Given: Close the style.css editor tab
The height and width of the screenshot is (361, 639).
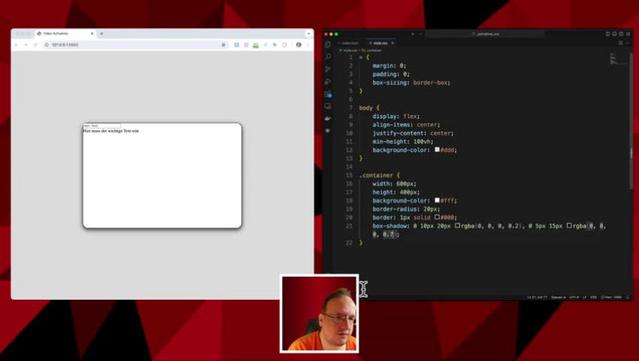Looking at the screenshot, I should [x=393, y=43].
